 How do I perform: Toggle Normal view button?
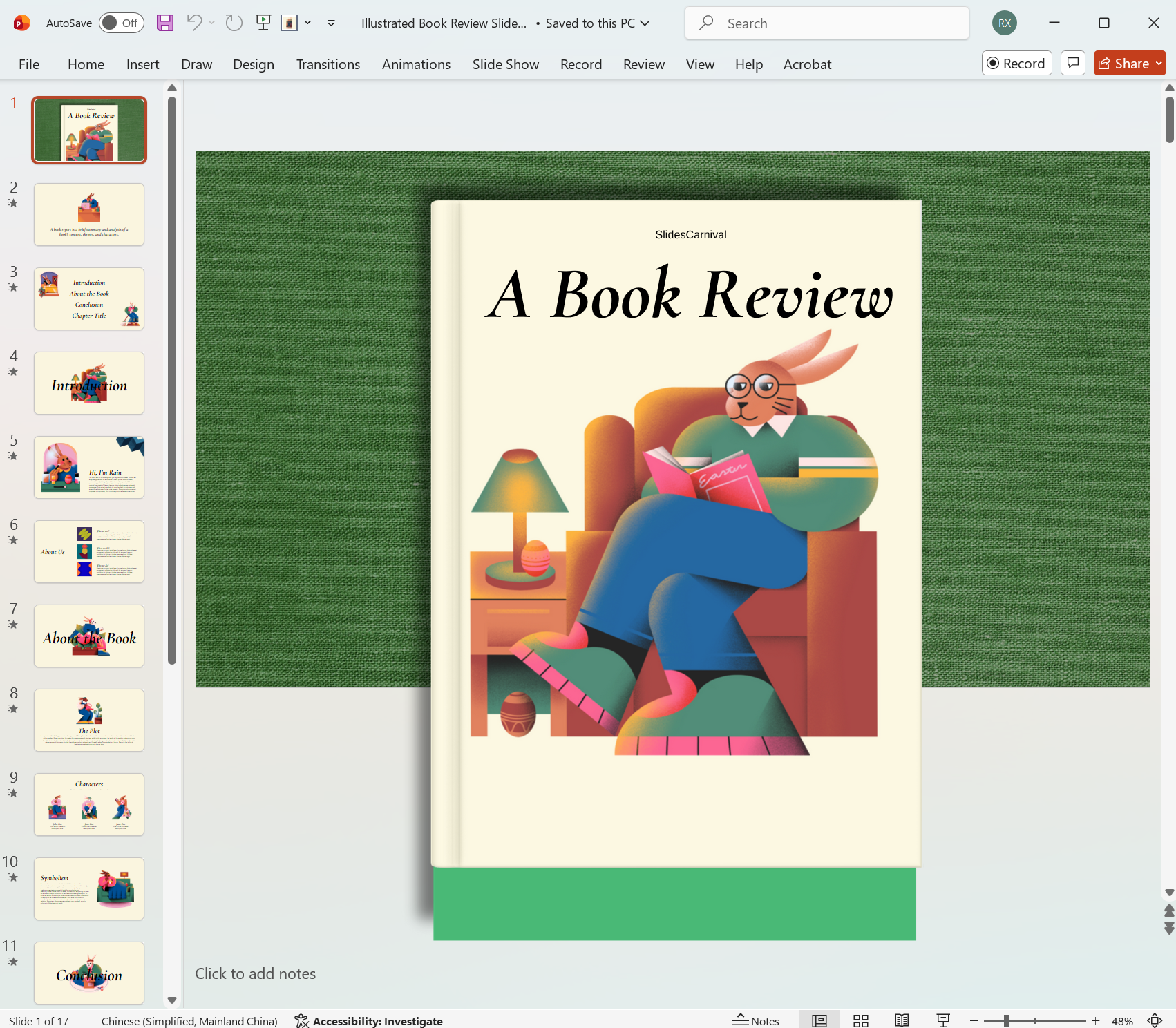click(819, 1020)
